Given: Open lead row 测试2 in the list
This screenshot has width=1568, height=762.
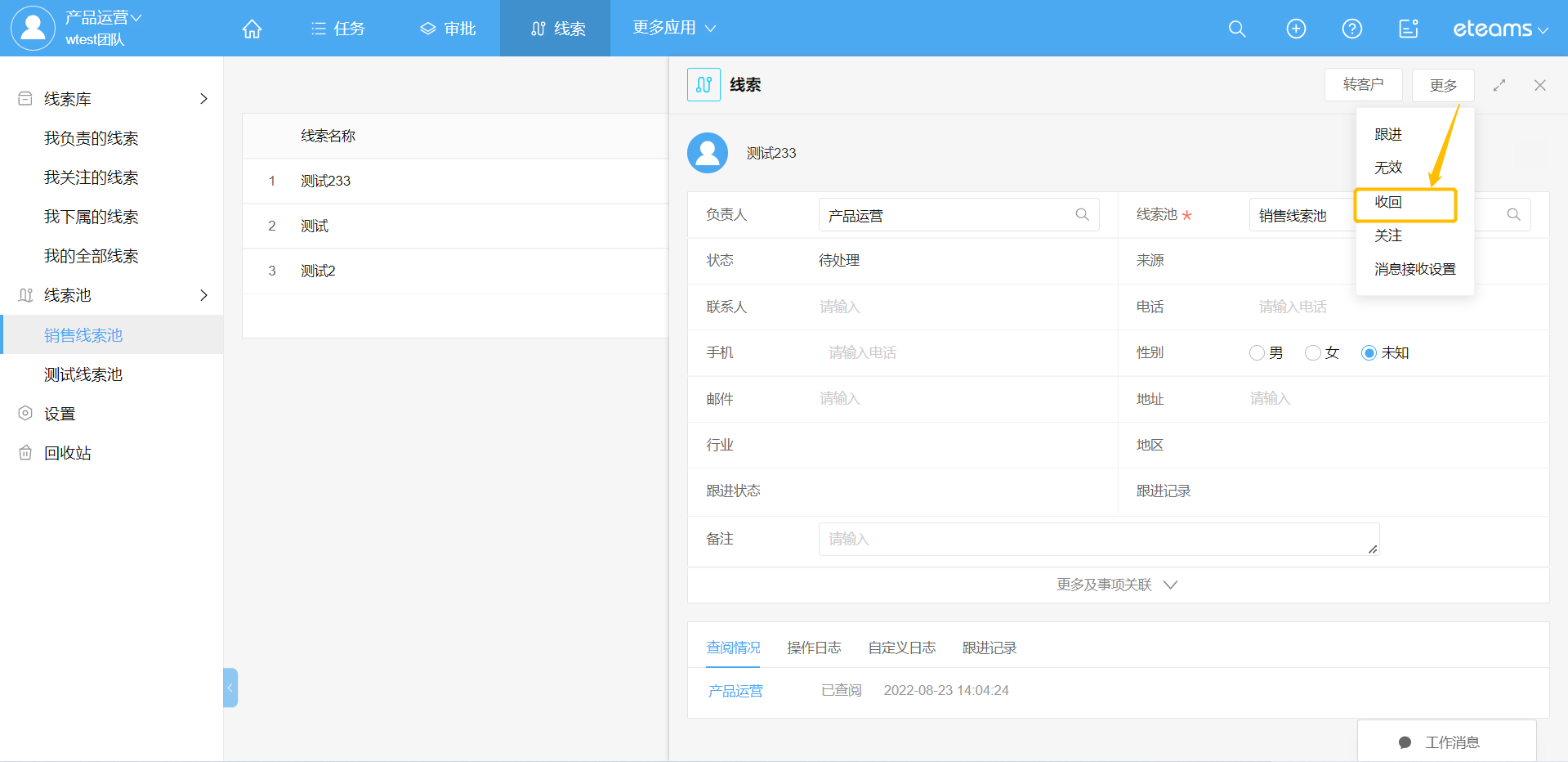Looking at the screenshot, I should [456, 271].
